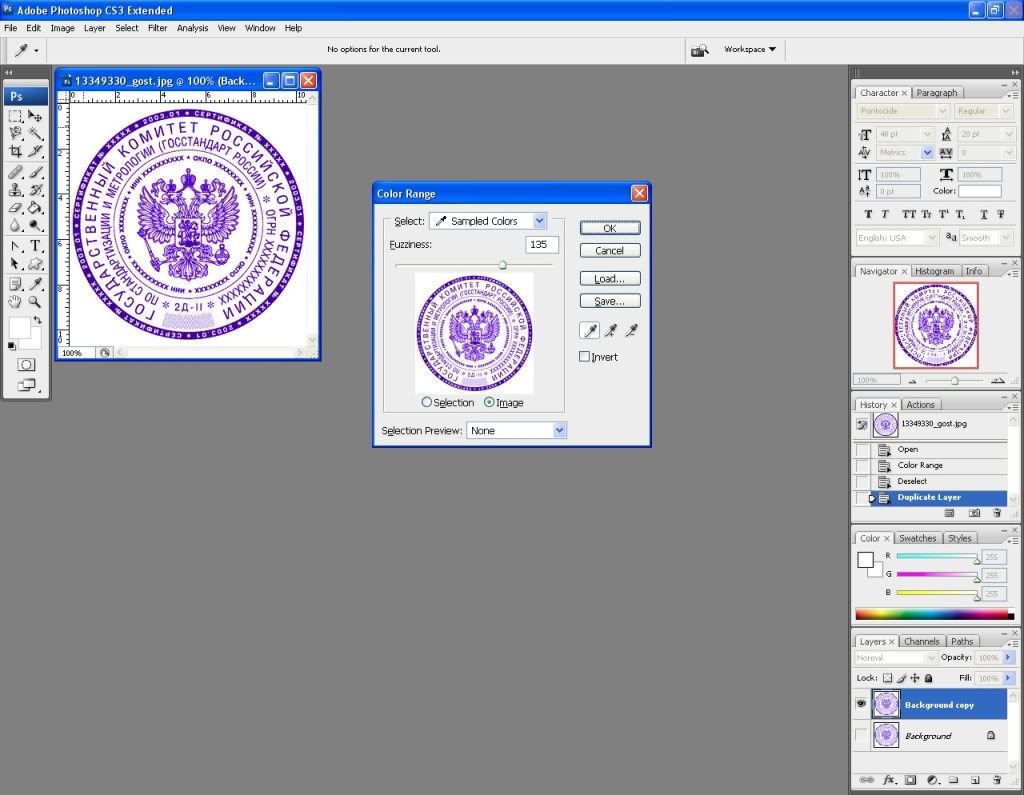
Task: Switch to the Channels tab
Action: point(921,641)
